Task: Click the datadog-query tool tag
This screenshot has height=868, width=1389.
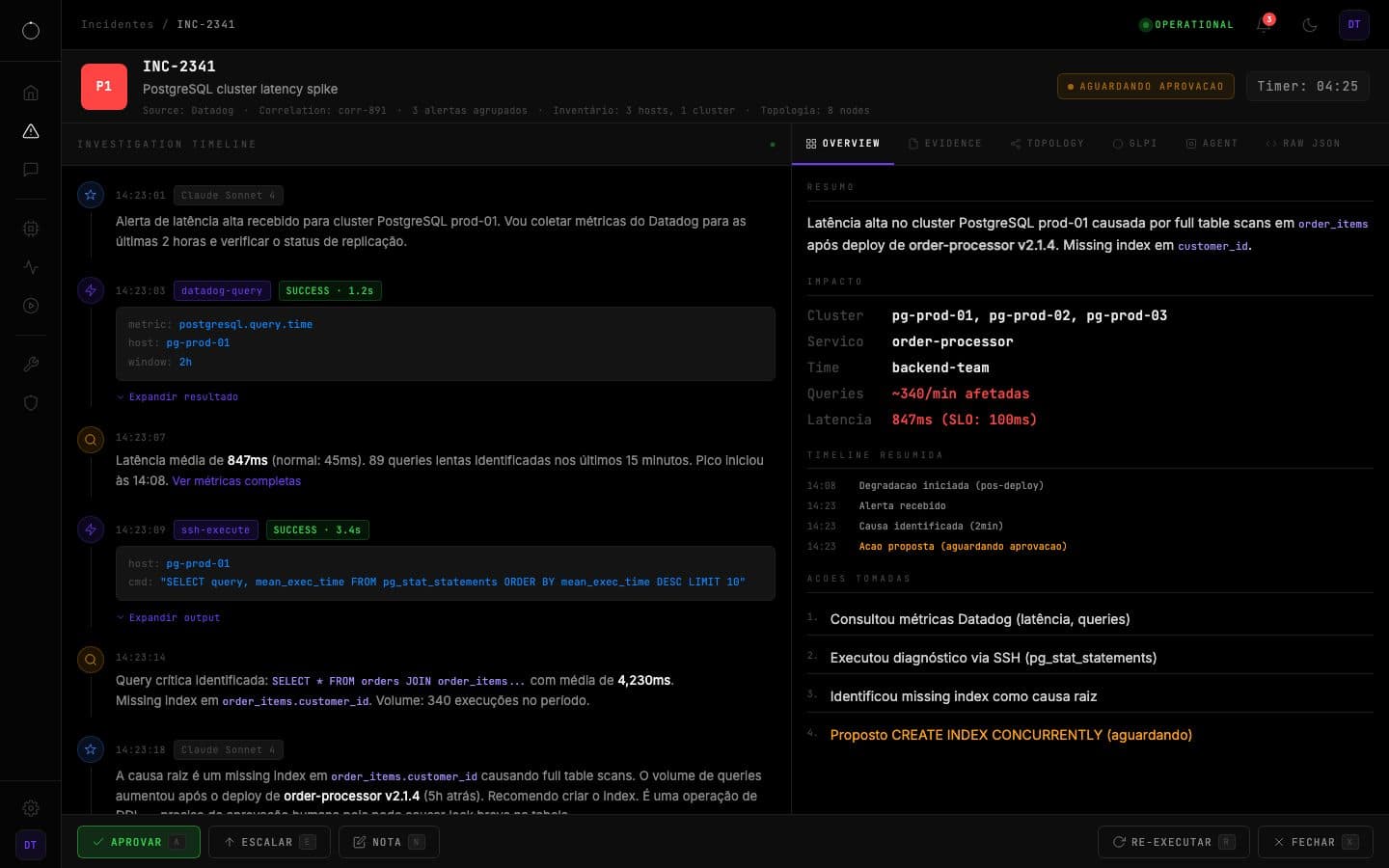Action: point(222,290)
